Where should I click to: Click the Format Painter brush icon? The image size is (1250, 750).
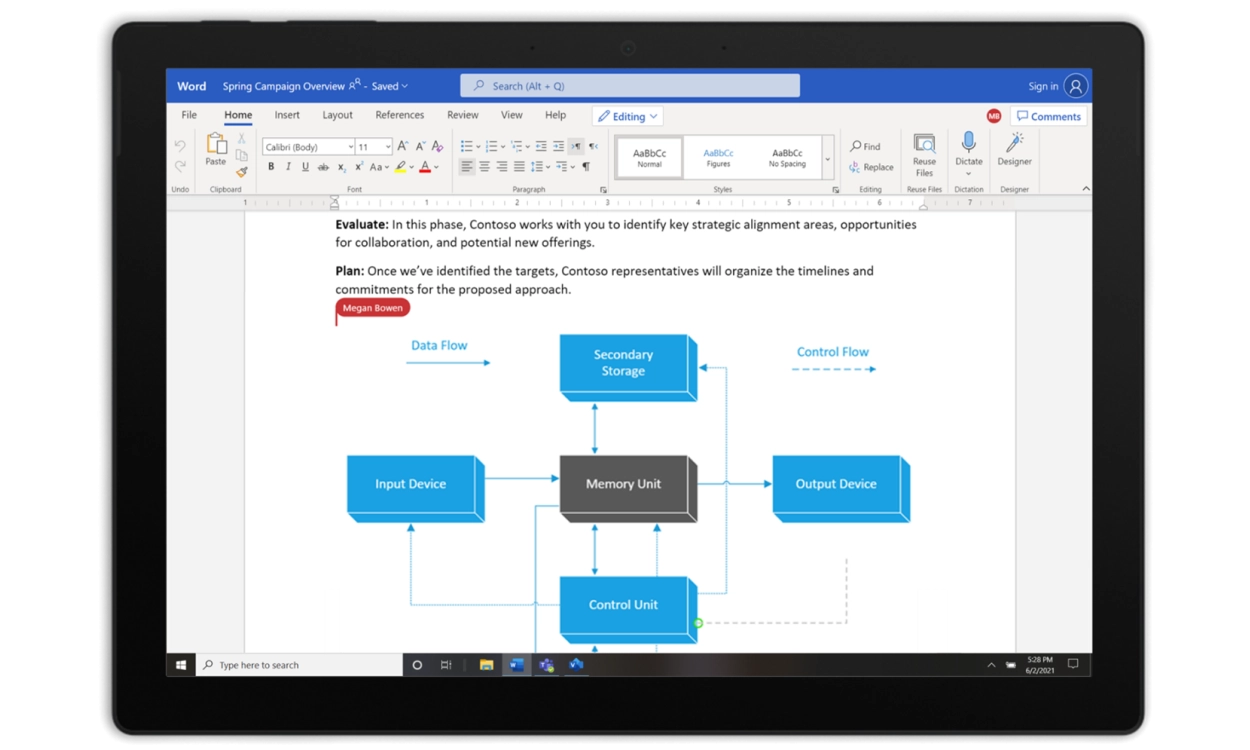point(242,172)
